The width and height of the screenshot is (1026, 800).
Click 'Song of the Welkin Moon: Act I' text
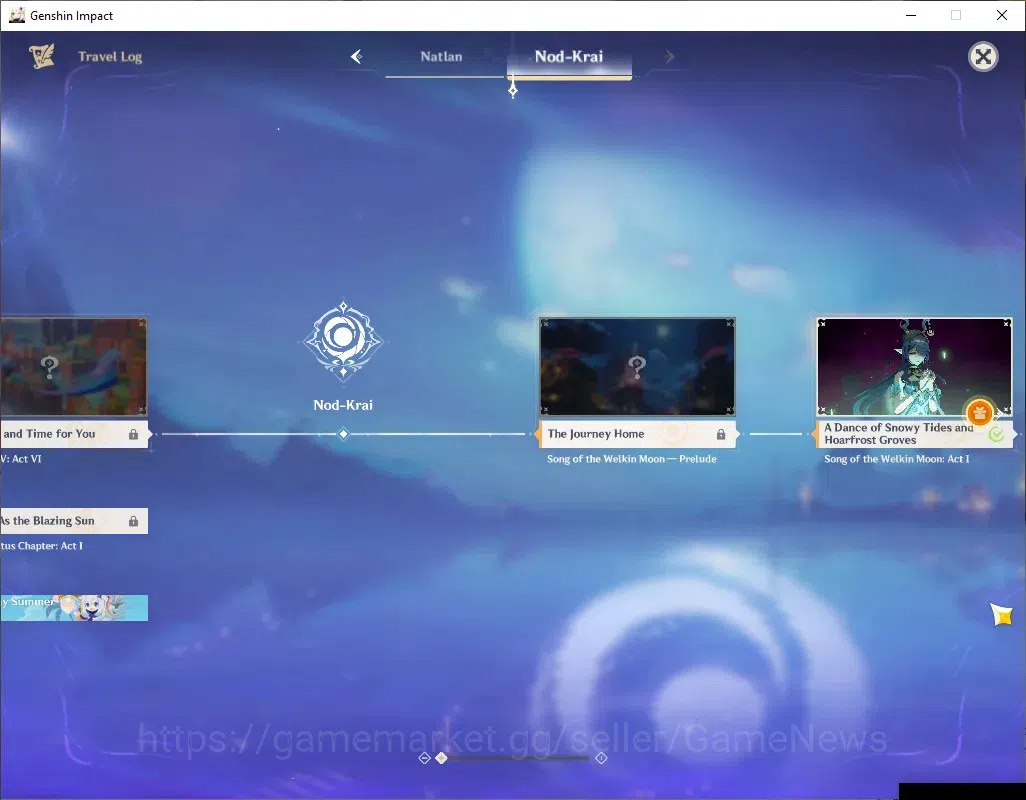pos(896,459)
